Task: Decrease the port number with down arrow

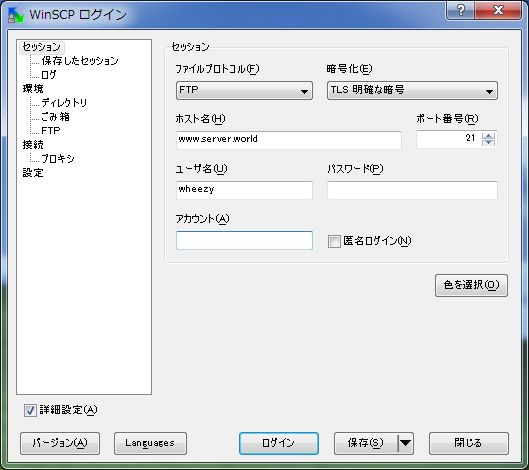Action: (x=489, y=143)
